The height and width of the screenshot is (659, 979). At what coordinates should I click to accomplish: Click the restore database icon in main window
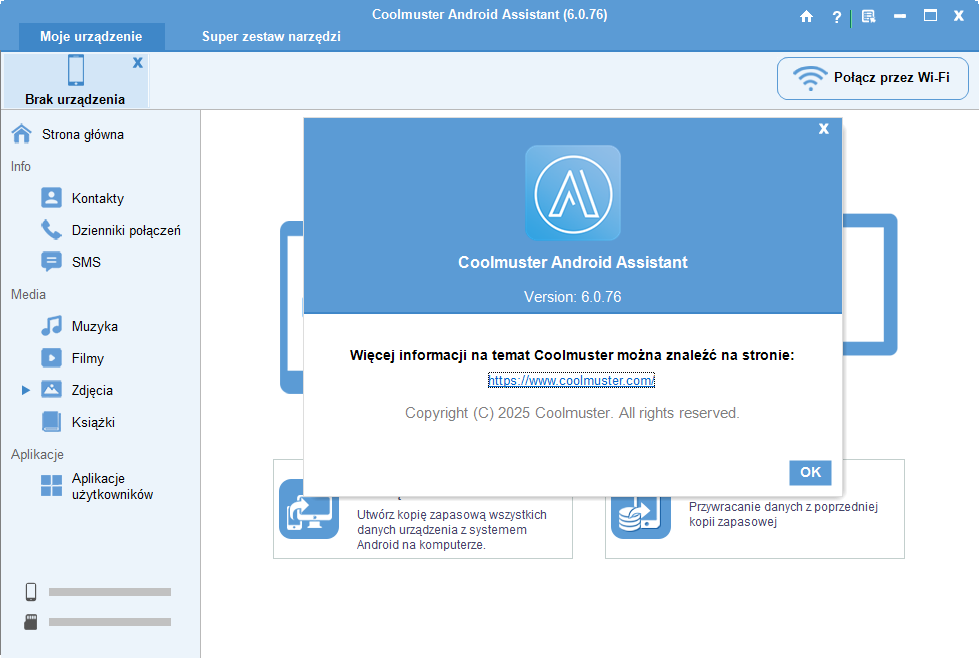pos(641,516)
